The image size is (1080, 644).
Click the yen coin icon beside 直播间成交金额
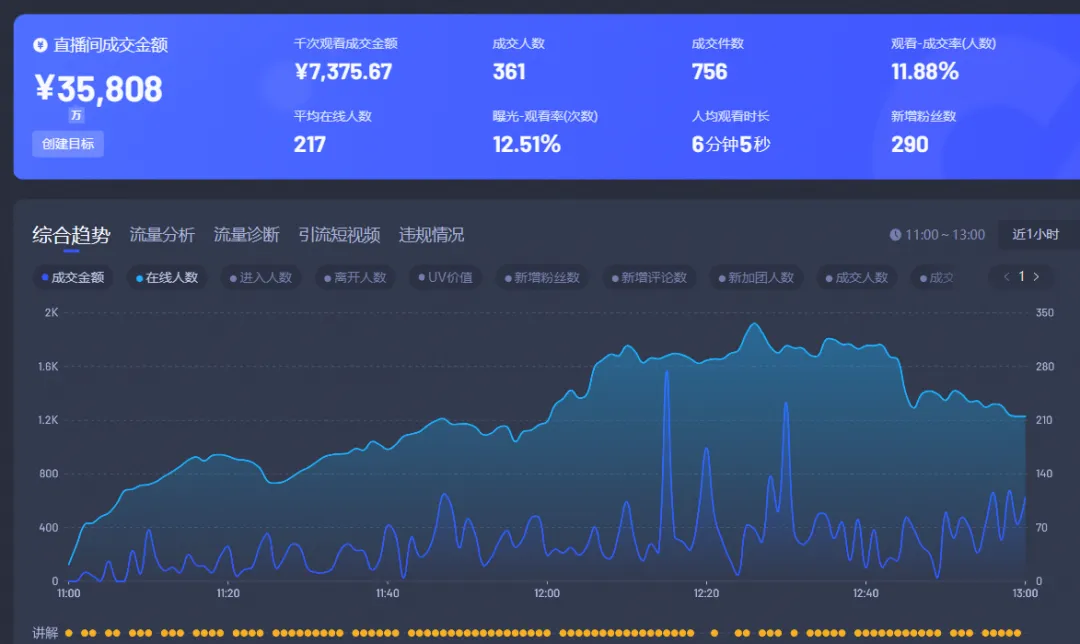pyautogui.click(x=40, y=45)
